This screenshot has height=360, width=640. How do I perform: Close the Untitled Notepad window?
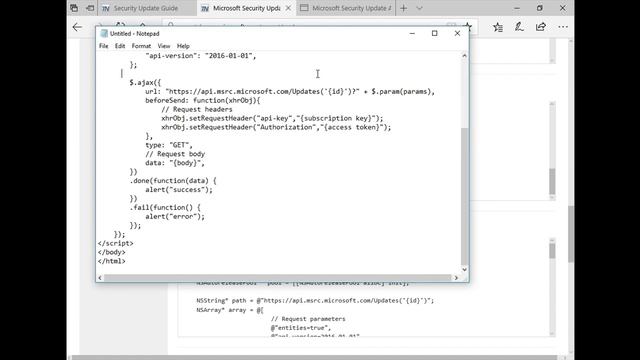pyautogui.click(x=457, y=33)
